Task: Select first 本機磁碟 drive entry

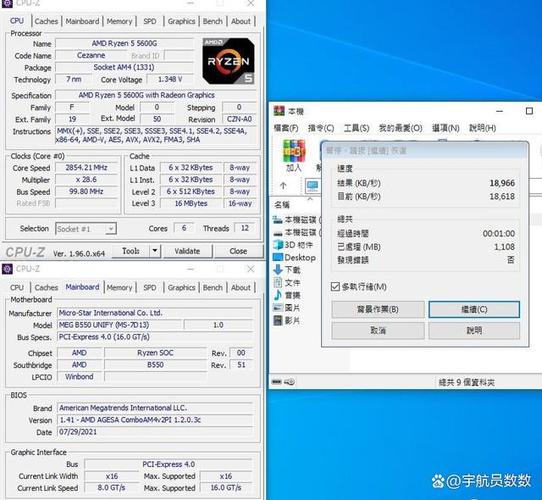Action: point(297,220)
